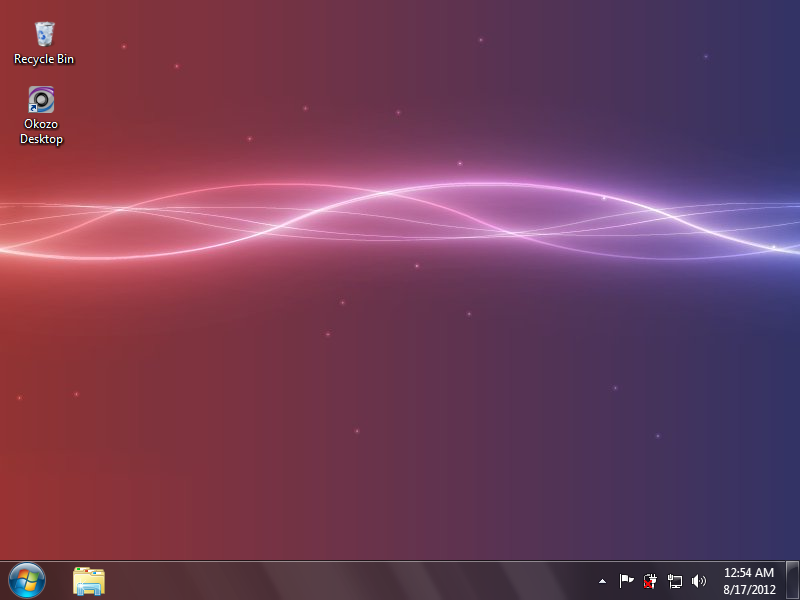Image resolution: width=800 pixels, height=600 pixels.
Task: Click the Show desktop button
Action: (x=792, y=581)
